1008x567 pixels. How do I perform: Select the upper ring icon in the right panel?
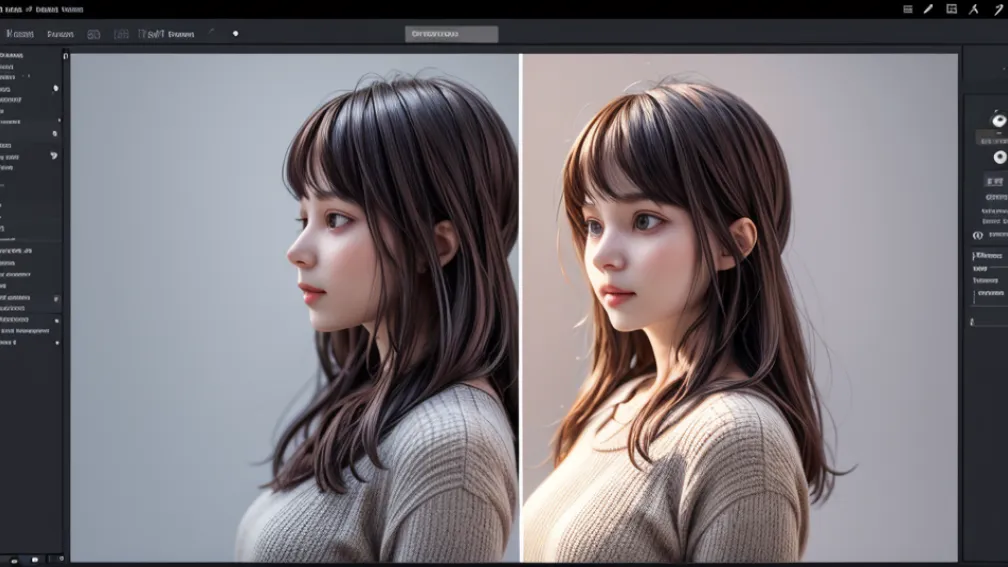pyautogui.click(x=999, y=120)
